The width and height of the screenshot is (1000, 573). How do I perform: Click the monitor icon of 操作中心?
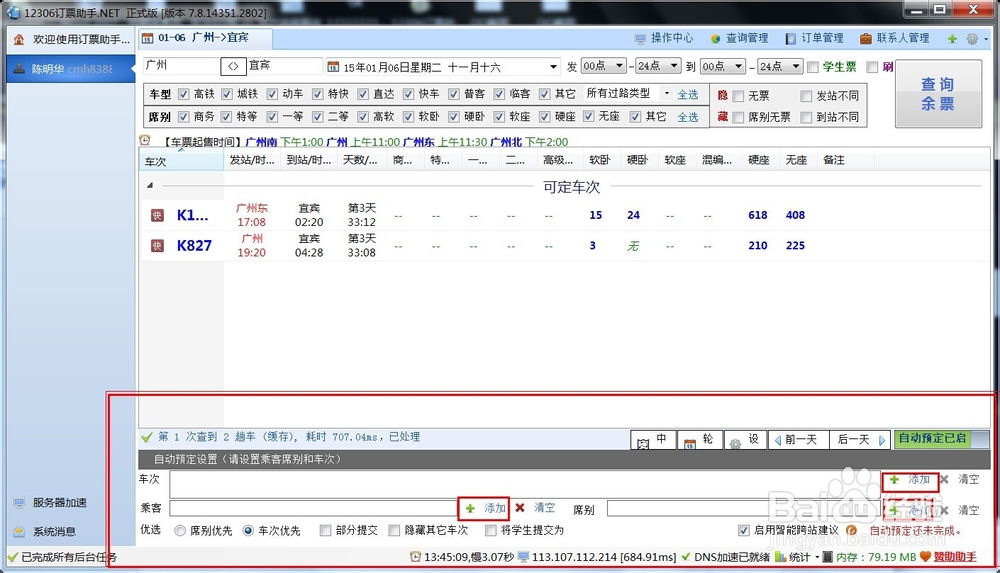coord(640,39)
